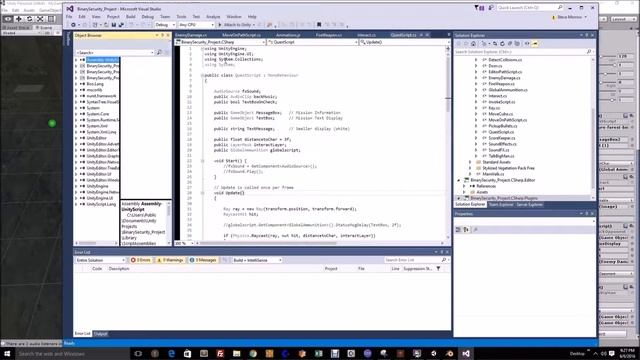Open the Entire Solution scope dropdown
Viewport: 640px width, 360px height.
point(100,260)
